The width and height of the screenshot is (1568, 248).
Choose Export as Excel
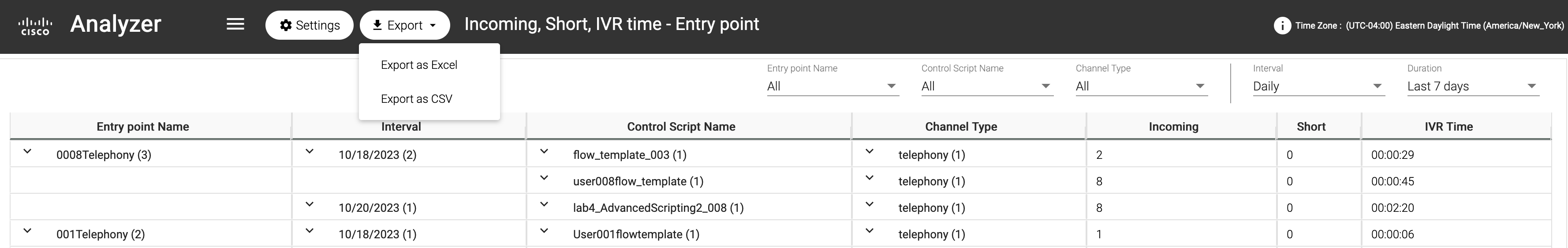[419, 65]
